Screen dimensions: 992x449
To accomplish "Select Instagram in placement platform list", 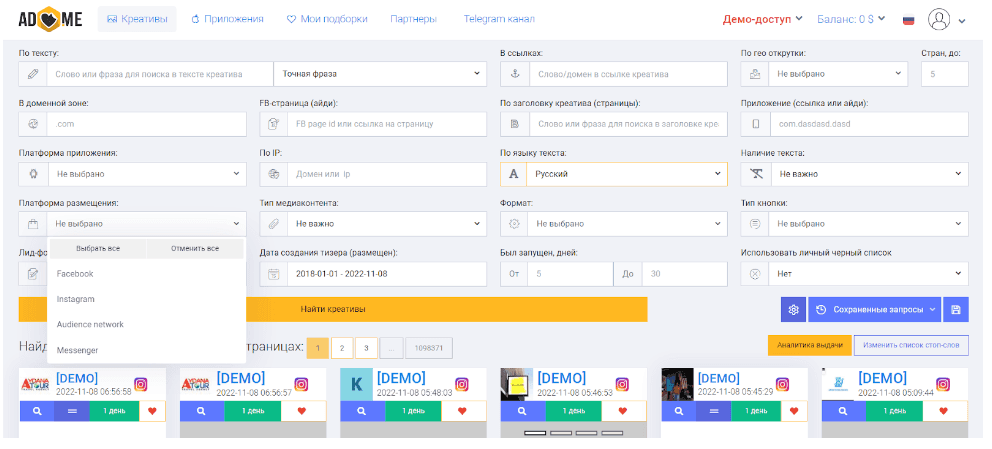I will 75,299.
